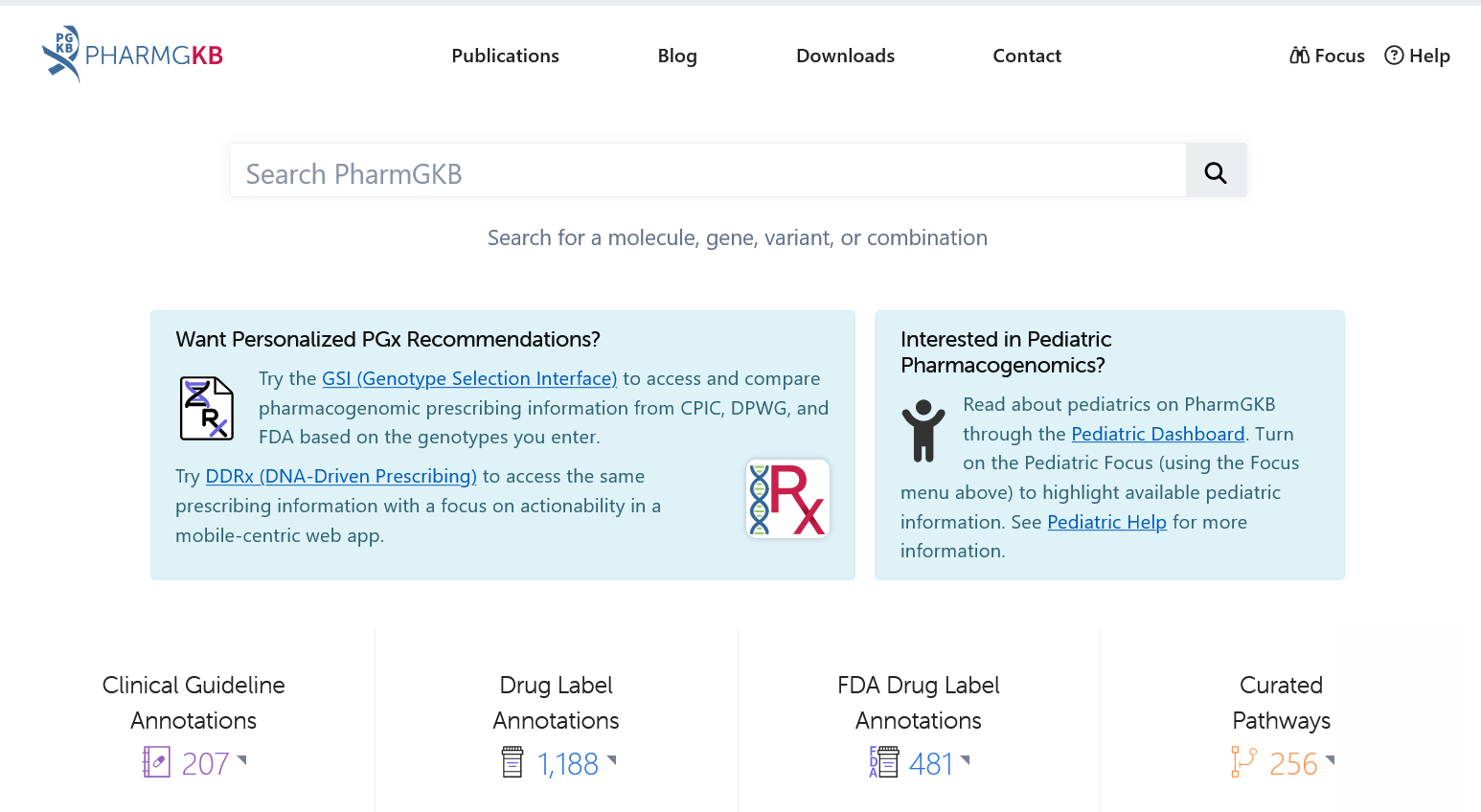Open the Publications menu item
The width and height of the screenshot is (1481, 812).
[x=505, y=56]
